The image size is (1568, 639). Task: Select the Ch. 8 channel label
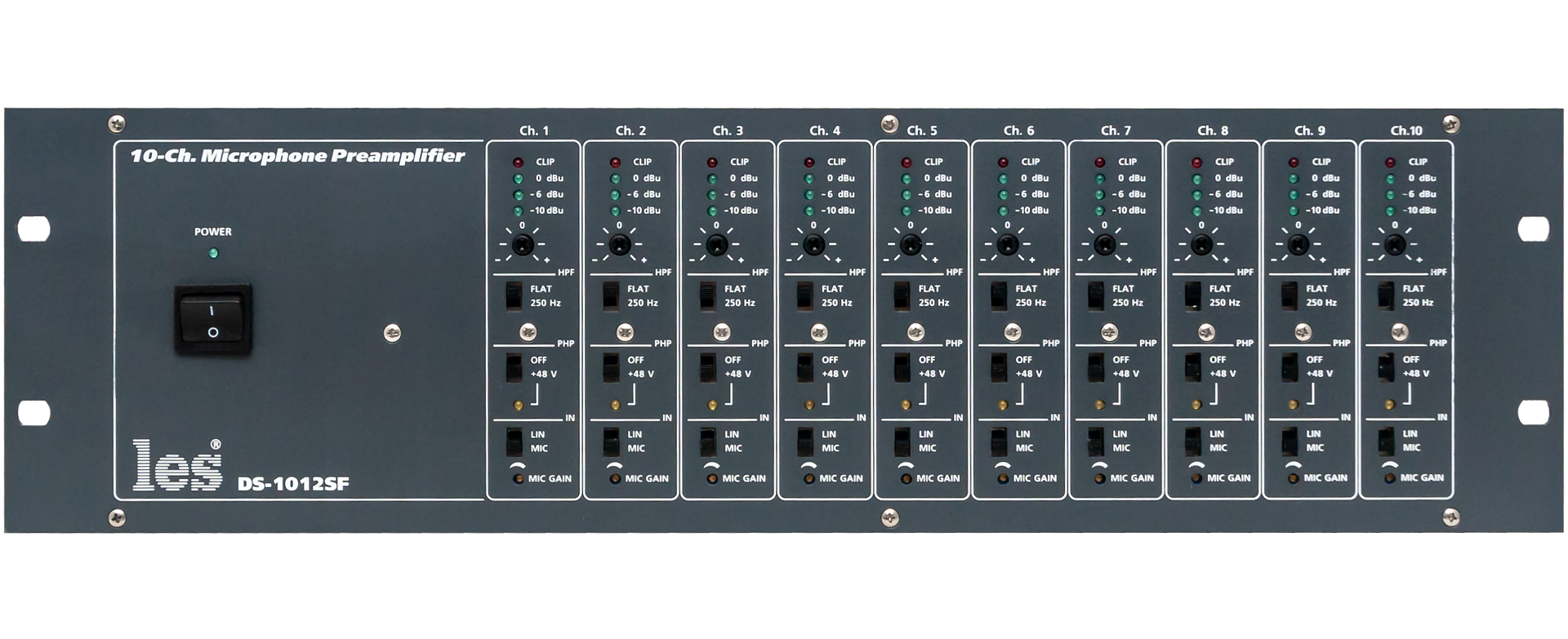tap(1212, 131)
